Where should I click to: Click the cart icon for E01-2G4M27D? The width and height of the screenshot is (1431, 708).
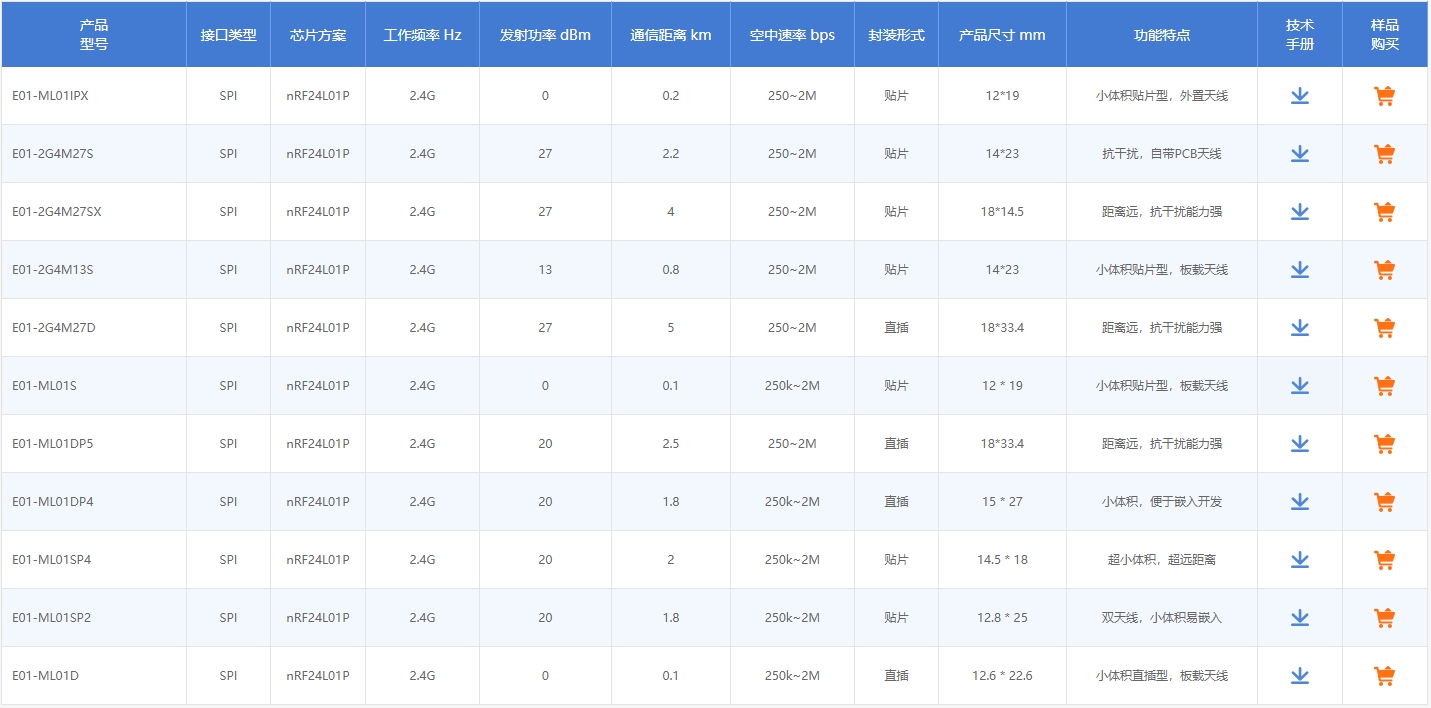coord(1384,327)
